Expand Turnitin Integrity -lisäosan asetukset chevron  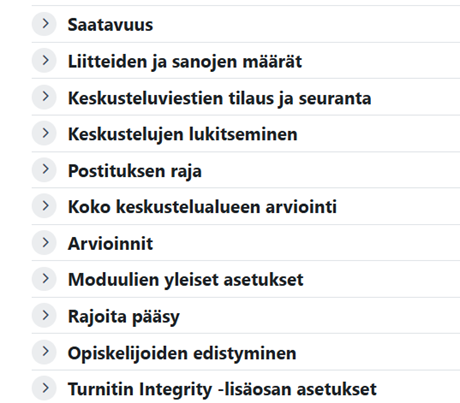tap(44, 388)
